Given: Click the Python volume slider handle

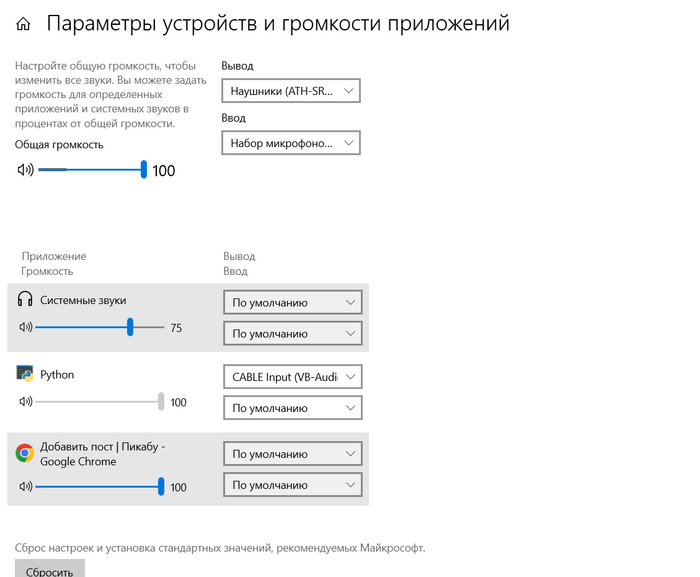Looking at the screenshot, I should pyautogui.click(x=161, y=401).
